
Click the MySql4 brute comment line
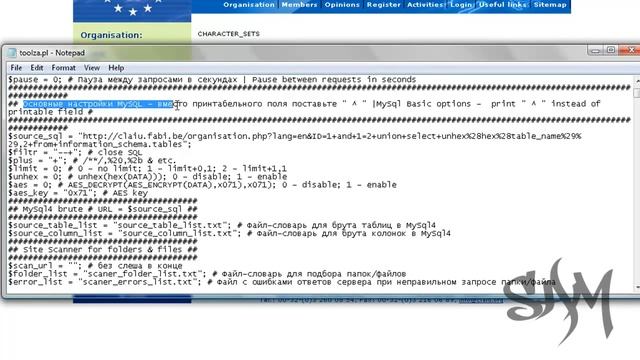(102, 209)
